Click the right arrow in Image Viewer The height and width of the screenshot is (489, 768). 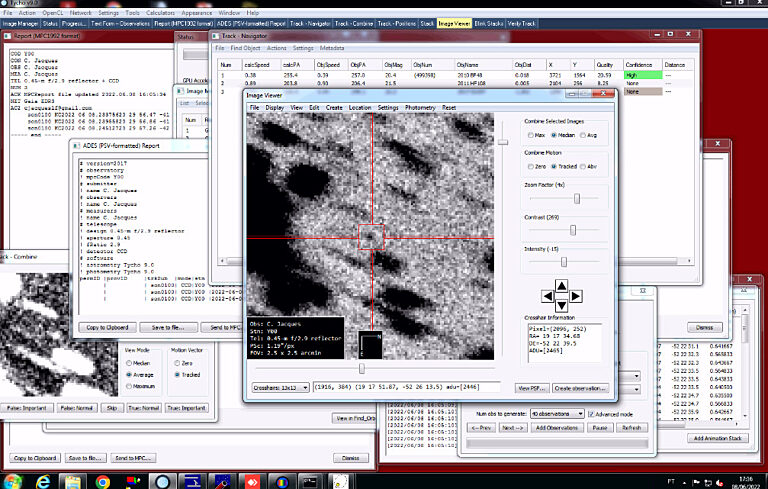[x=576, y=296]
